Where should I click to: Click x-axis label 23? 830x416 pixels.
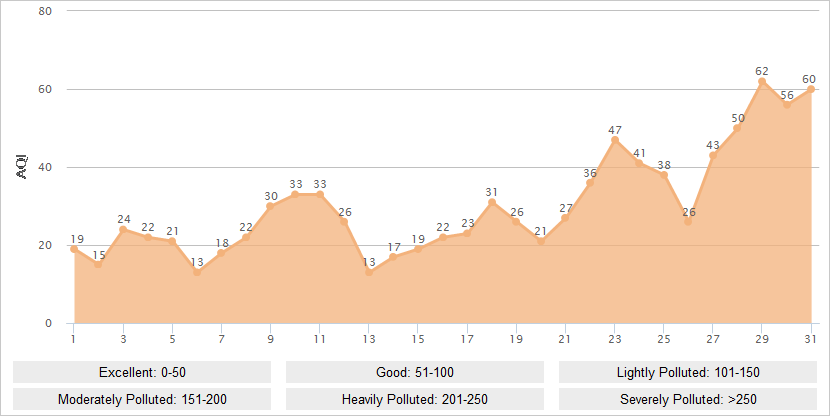[615, 339]
